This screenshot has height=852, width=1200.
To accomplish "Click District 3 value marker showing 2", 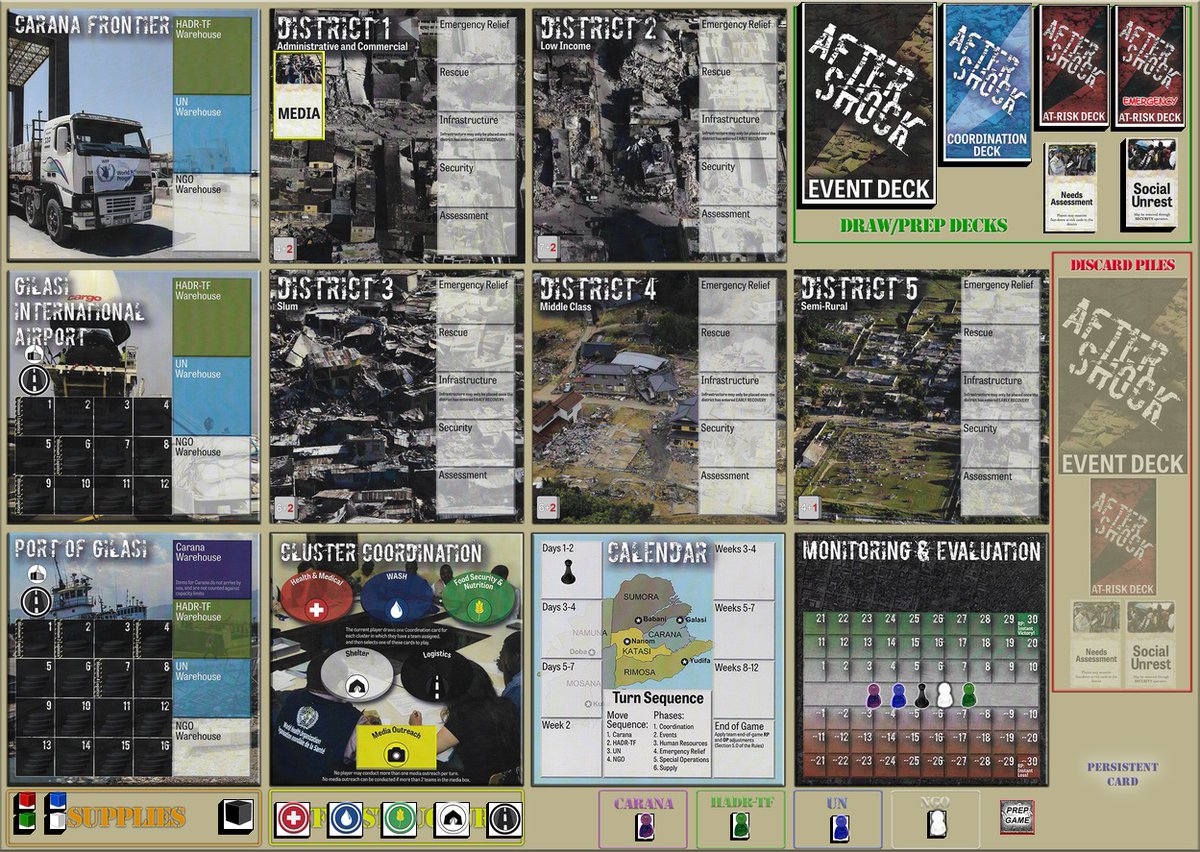I will click(284, 508).
